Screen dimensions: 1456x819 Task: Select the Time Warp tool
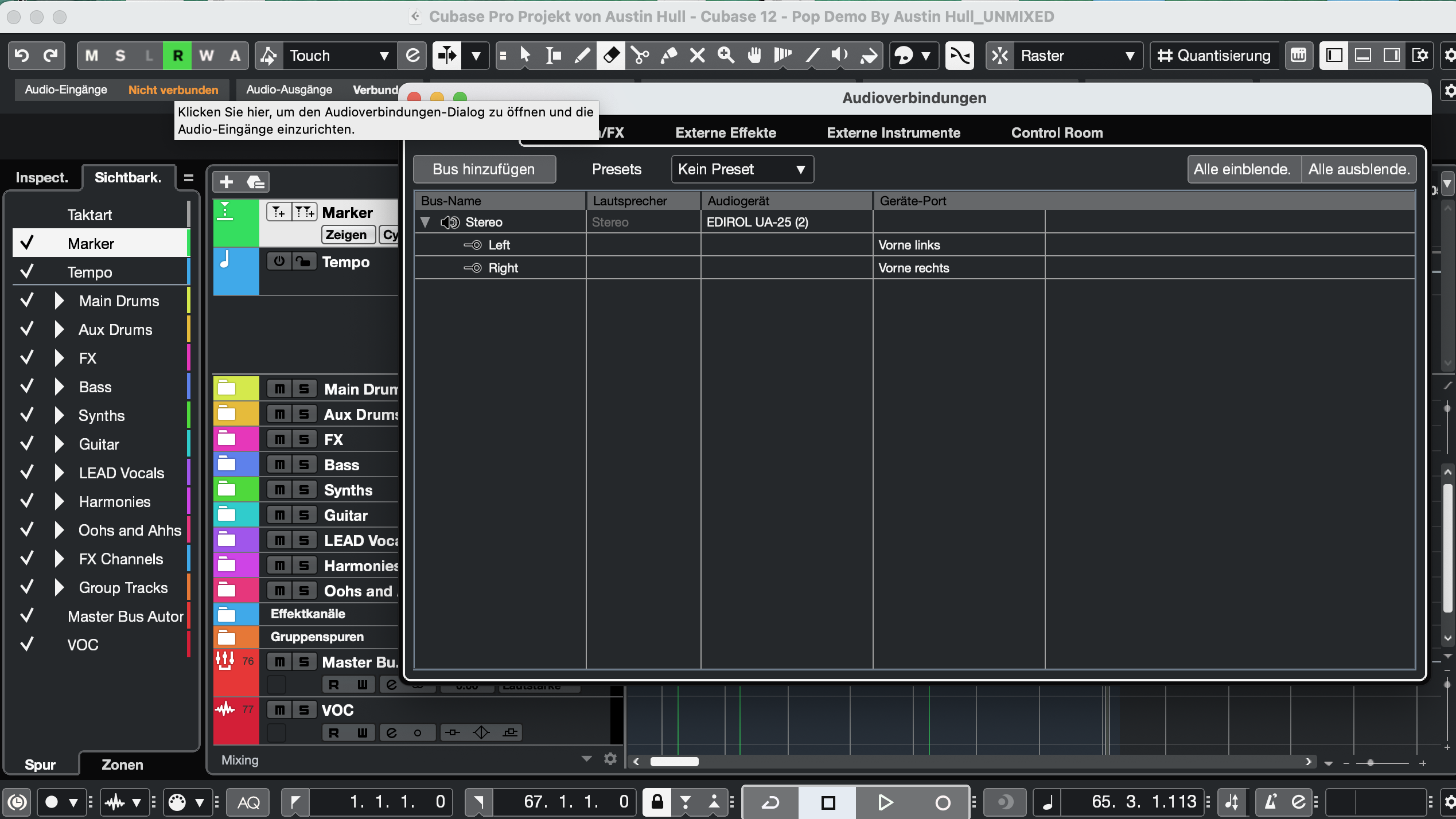pos(783,56)
